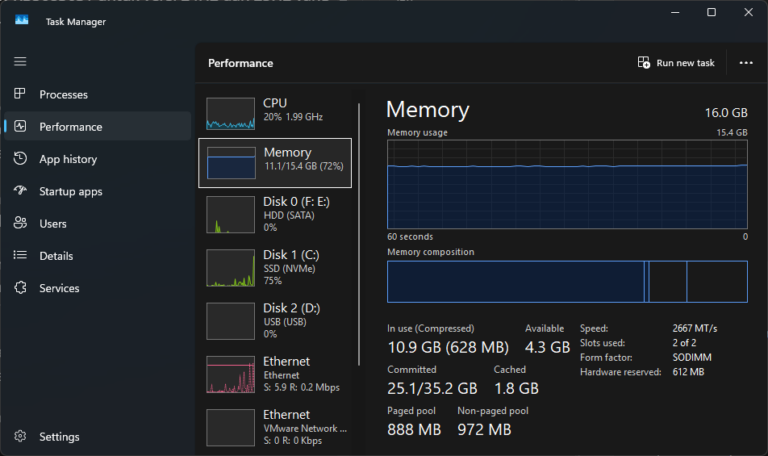Click the Performance page heading
768x456 pixels.
tap(240, 63)
